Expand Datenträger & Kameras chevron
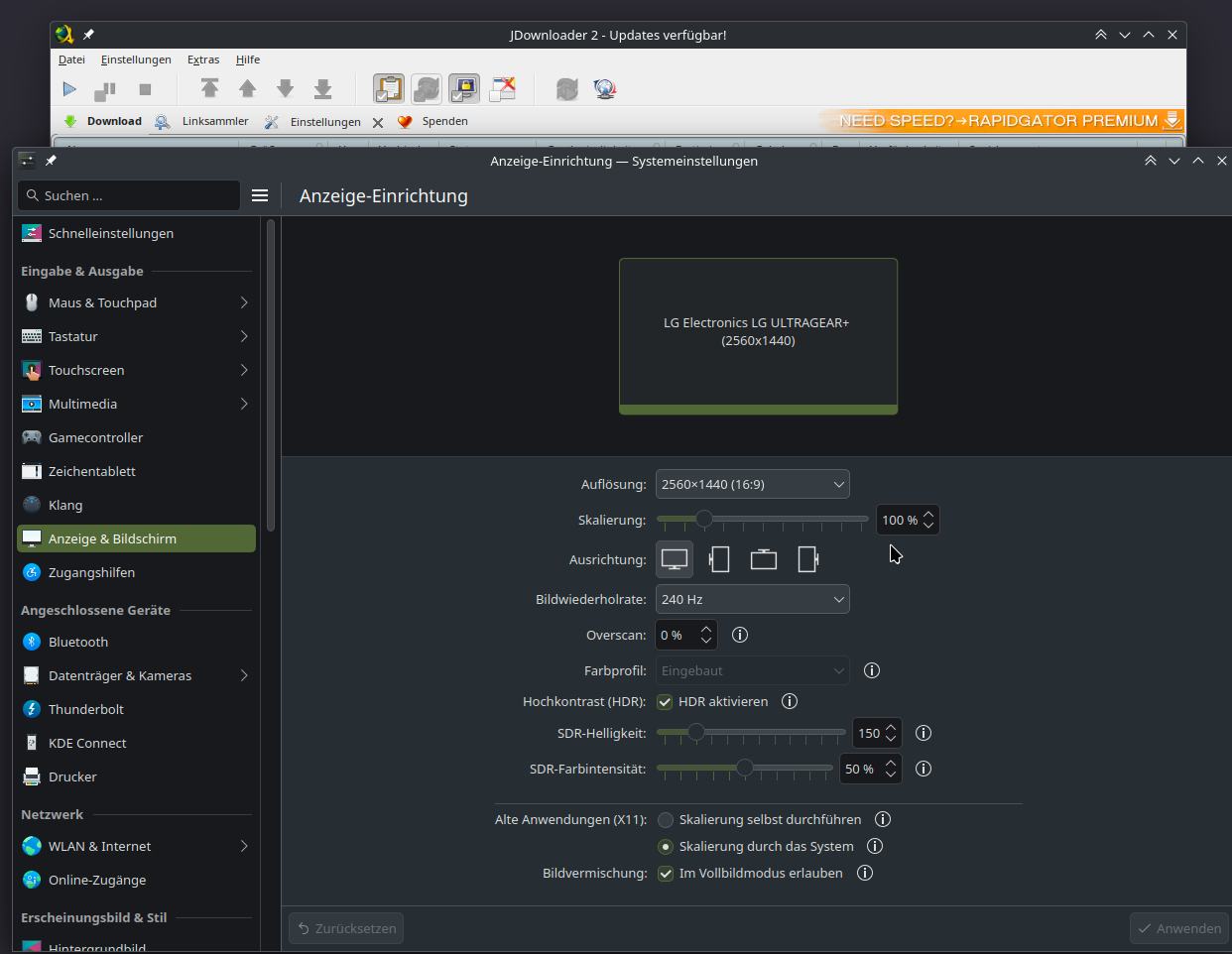 (244, 675)
